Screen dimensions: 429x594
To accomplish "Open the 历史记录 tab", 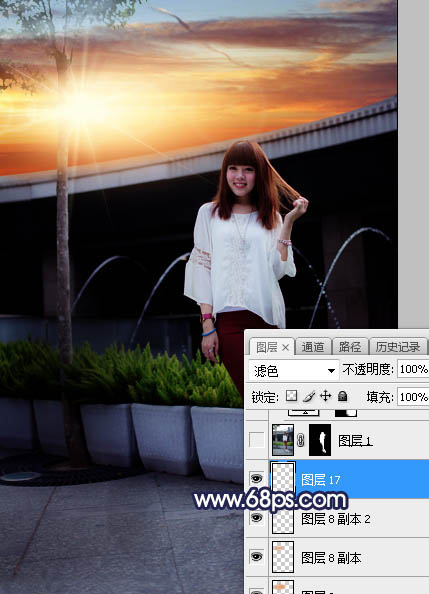I will (x=398, y=347).
